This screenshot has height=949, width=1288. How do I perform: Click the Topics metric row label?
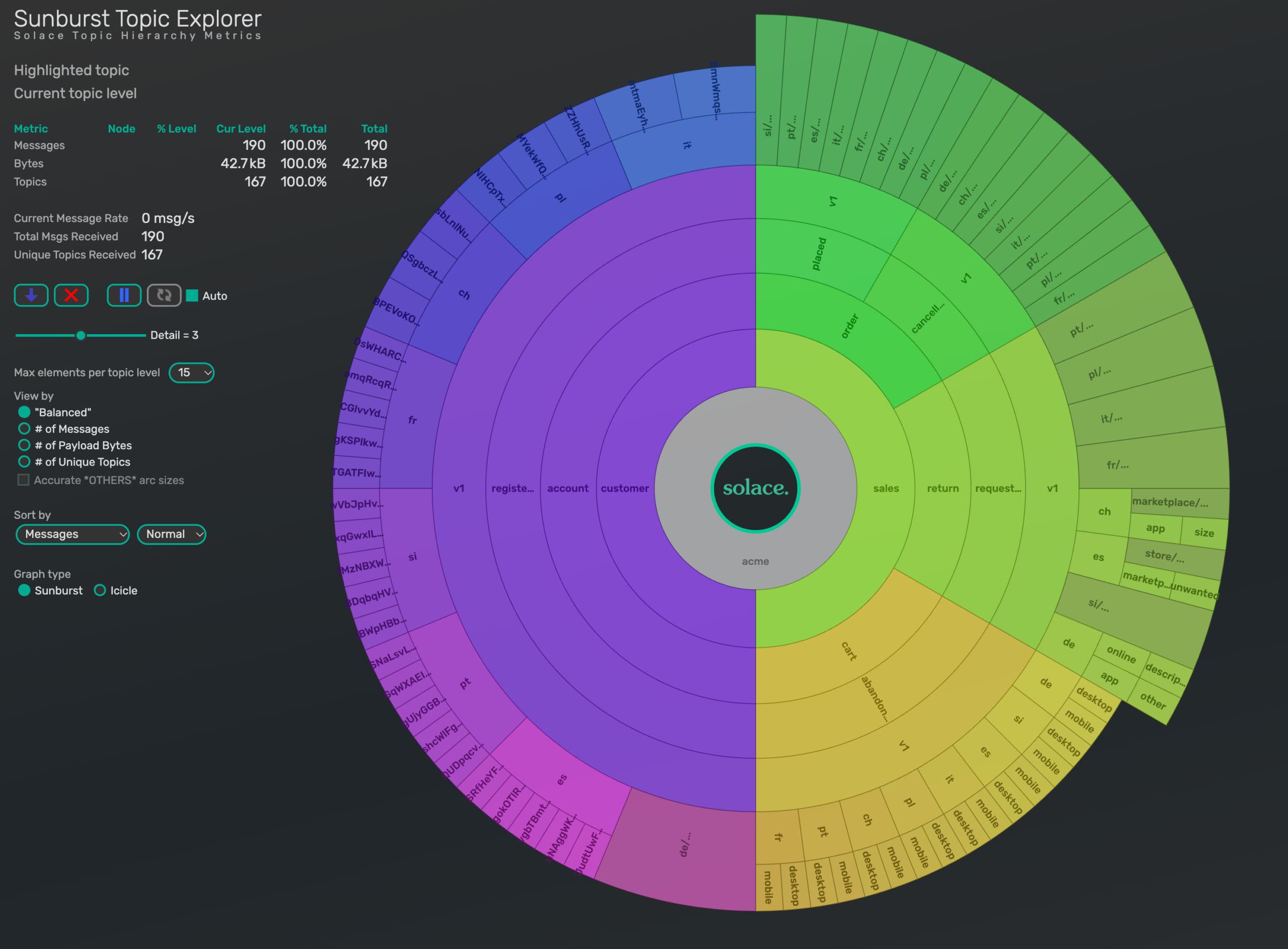[30, 182]
